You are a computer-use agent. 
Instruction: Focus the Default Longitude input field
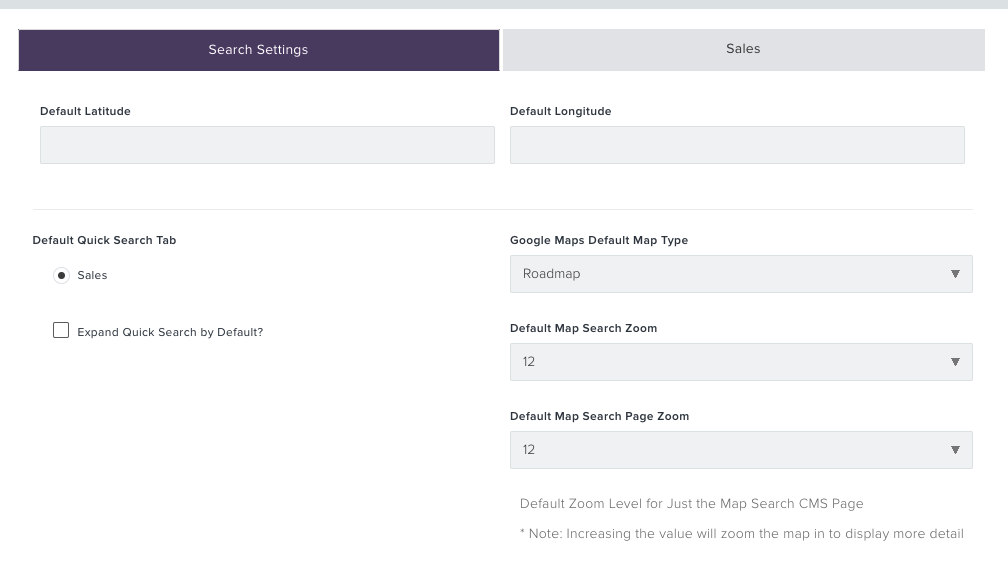coord(737,145)
